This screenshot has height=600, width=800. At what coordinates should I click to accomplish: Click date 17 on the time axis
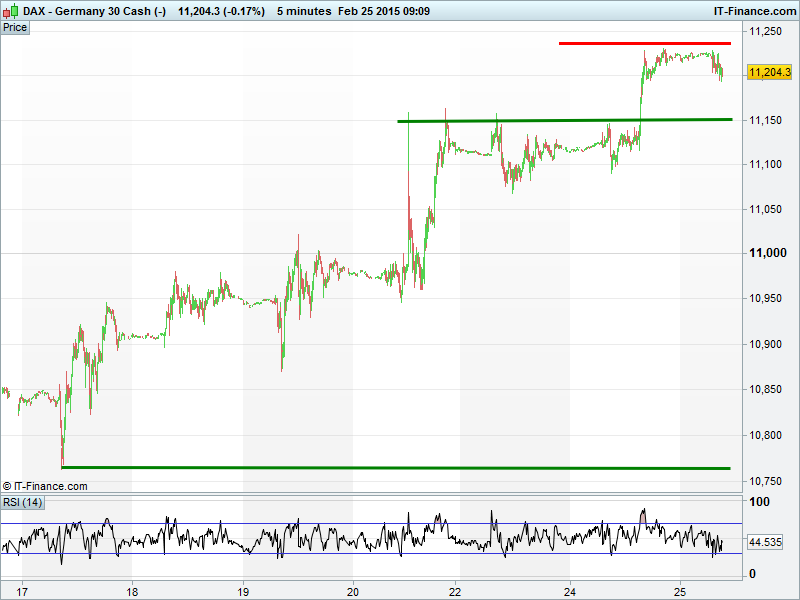pos(23,590)
